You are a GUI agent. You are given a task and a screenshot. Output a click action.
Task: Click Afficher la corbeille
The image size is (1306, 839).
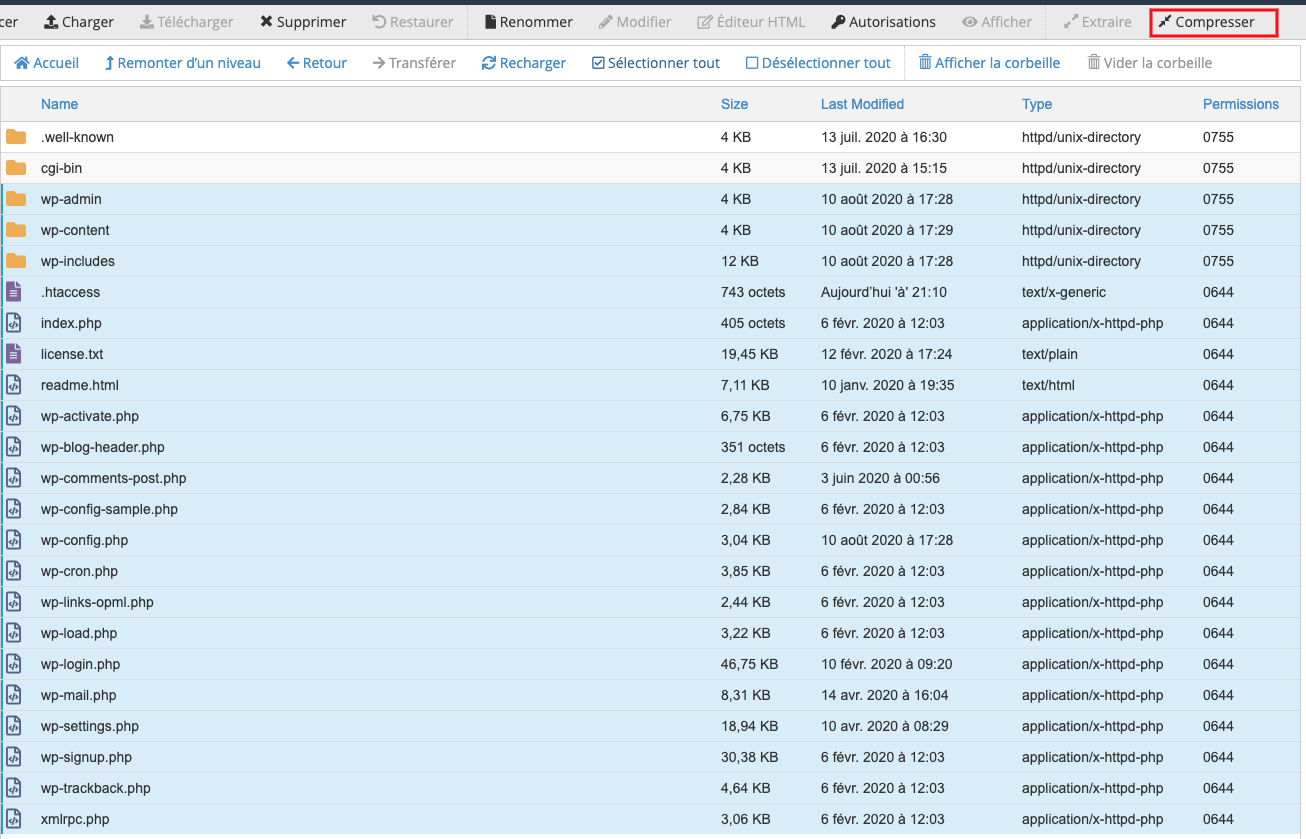(989, 63)
